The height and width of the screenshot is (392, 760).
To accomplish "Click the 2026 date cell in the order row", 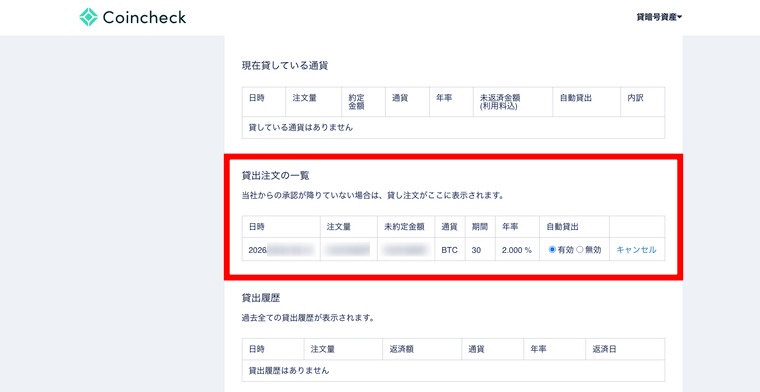I will [281, 250].
